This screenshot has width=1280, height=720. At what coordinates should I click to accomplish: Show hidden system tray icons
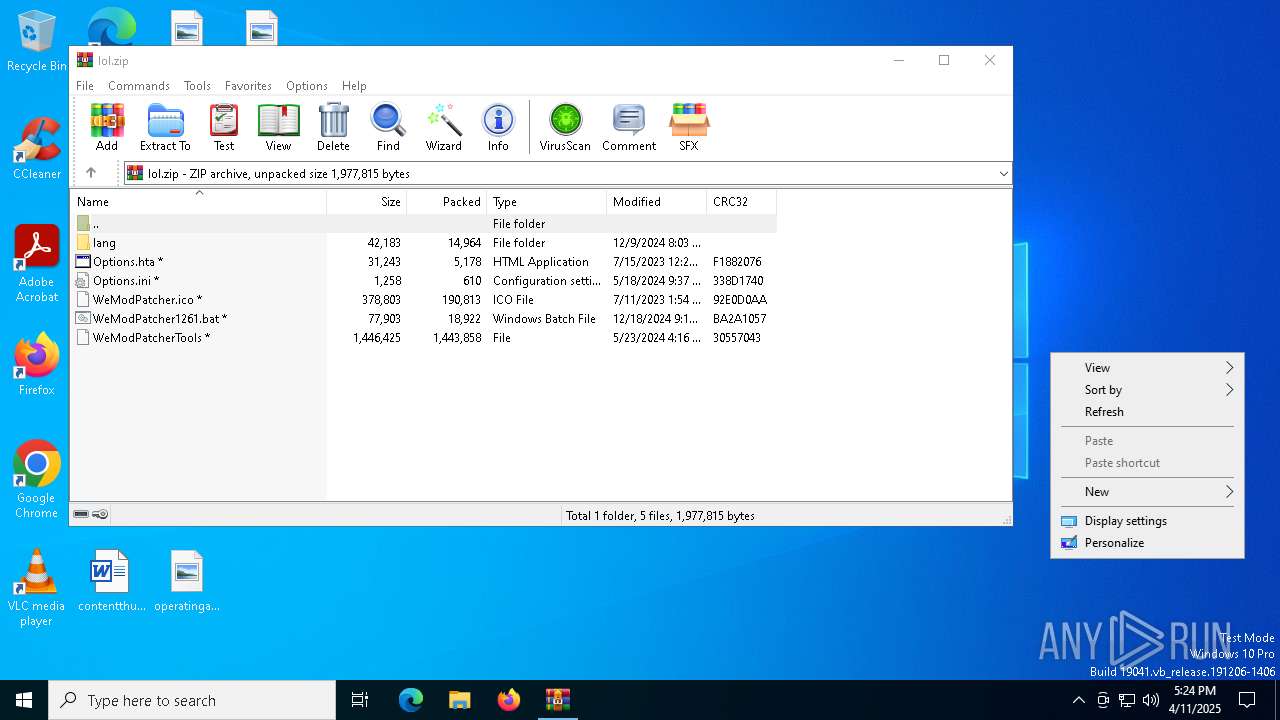pos(1078,700)
